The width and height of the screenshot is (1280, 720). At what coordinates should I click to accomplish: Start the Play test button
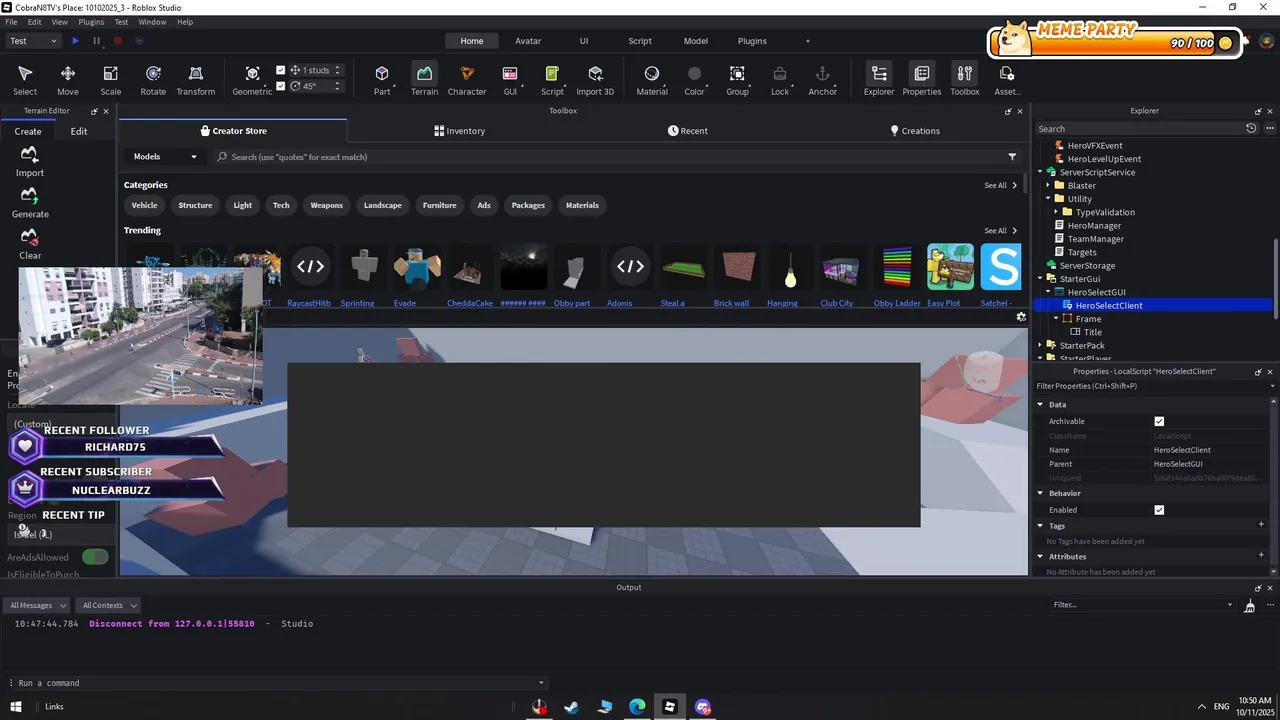75,41
